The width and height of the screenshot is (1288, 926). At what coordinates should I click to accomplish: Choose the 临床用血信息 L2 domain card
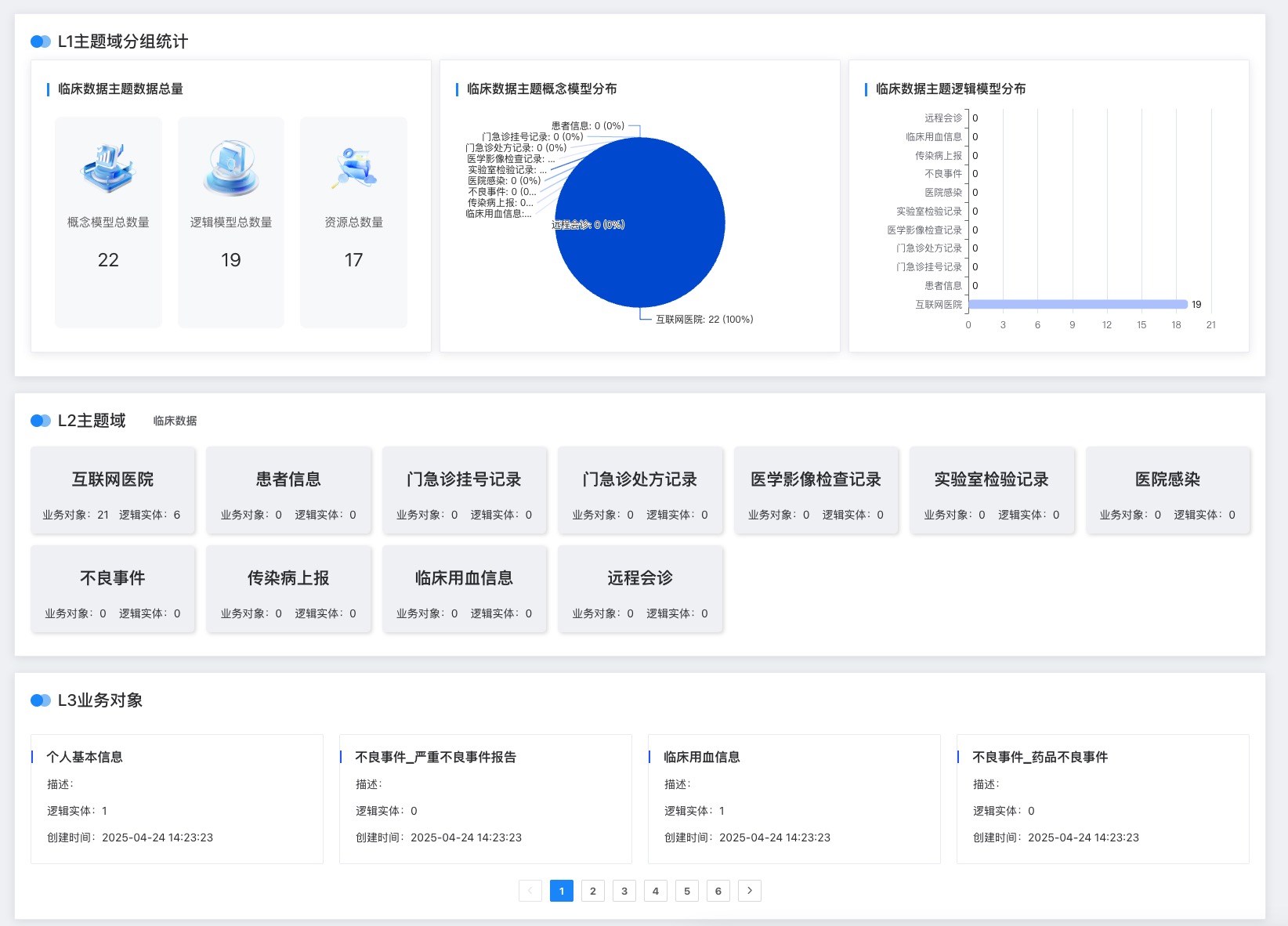click(465, 589)
